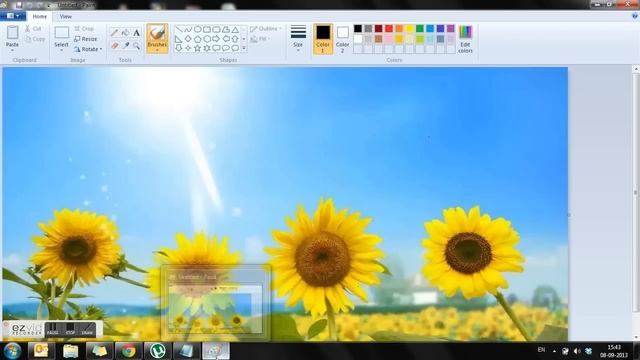Screen dimensions: 640x360
Task: Choose the Cloud callout shape
Action: [235, 48]
